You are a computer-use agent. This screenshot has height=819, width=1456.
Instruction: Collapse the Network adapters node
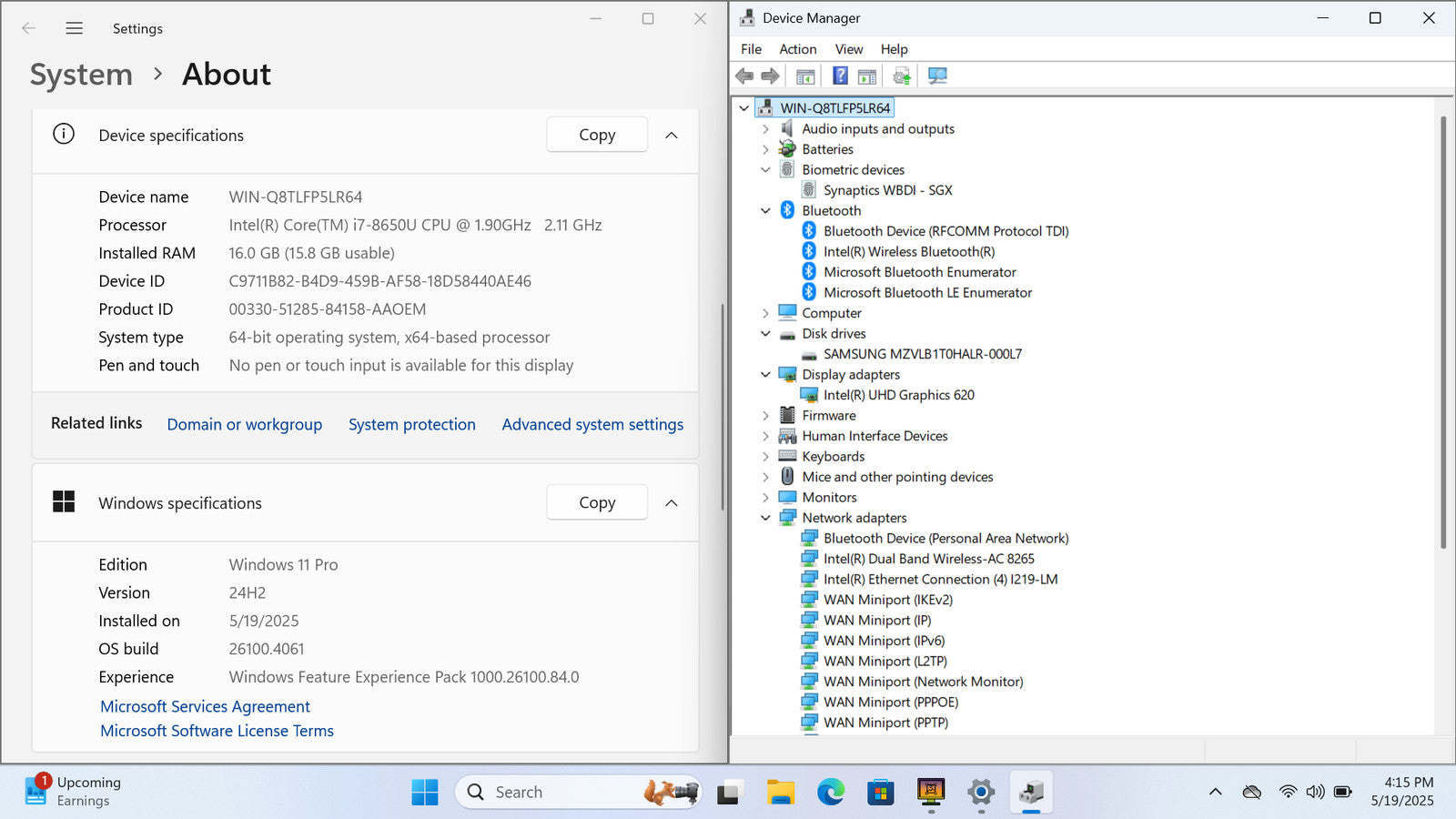click(x=765, y=518)
